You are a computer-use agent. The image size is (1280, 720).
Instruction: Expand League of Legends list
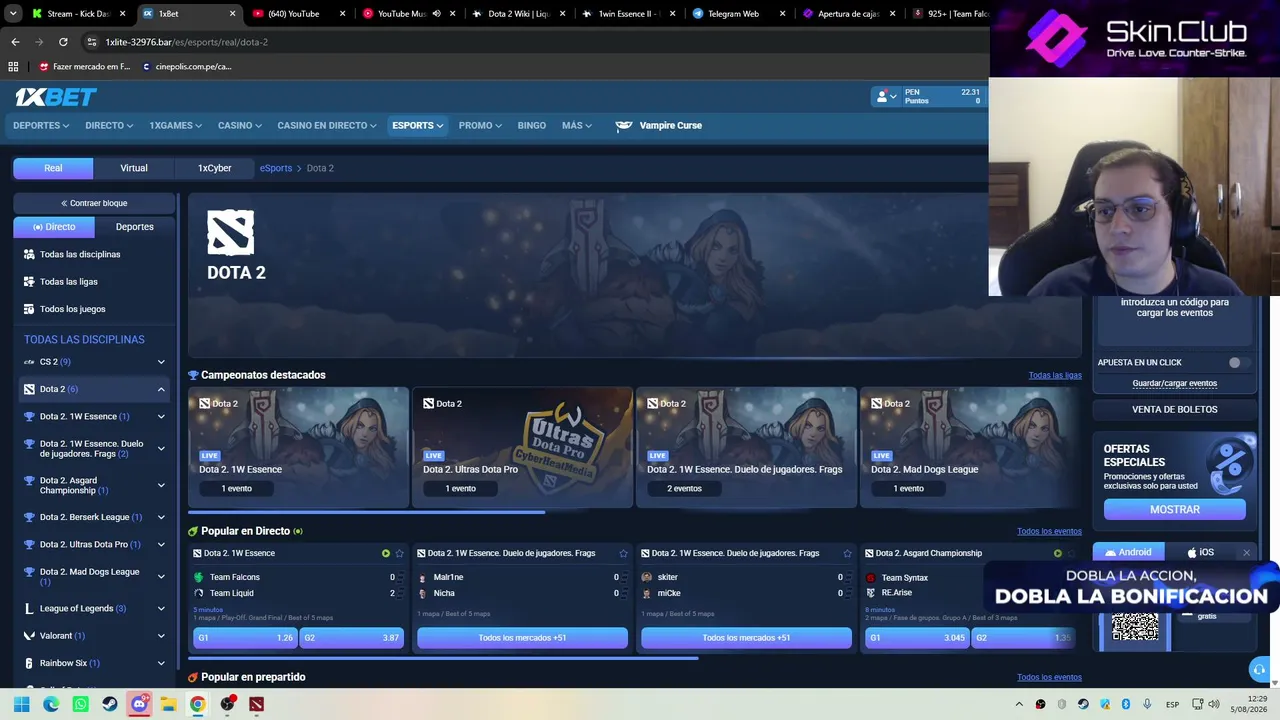click(x=161, y=609)
